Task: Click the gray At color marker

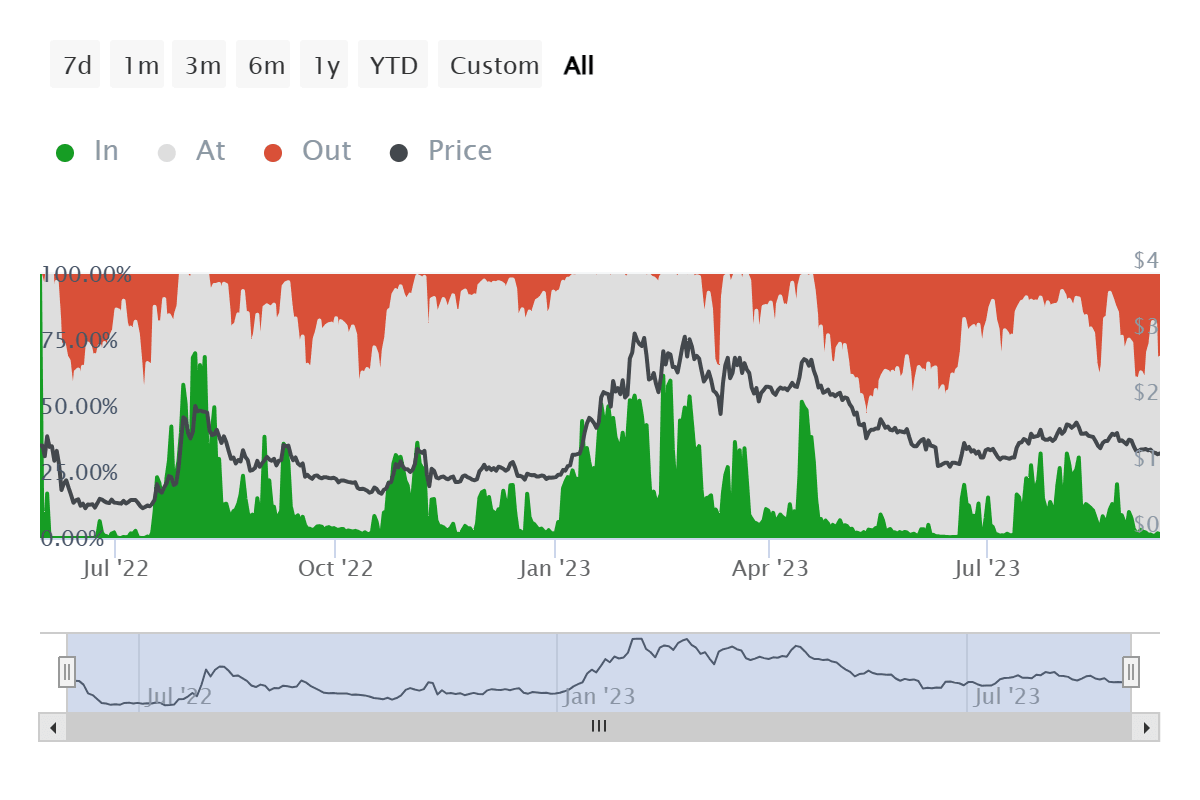Action: [166, 151]
